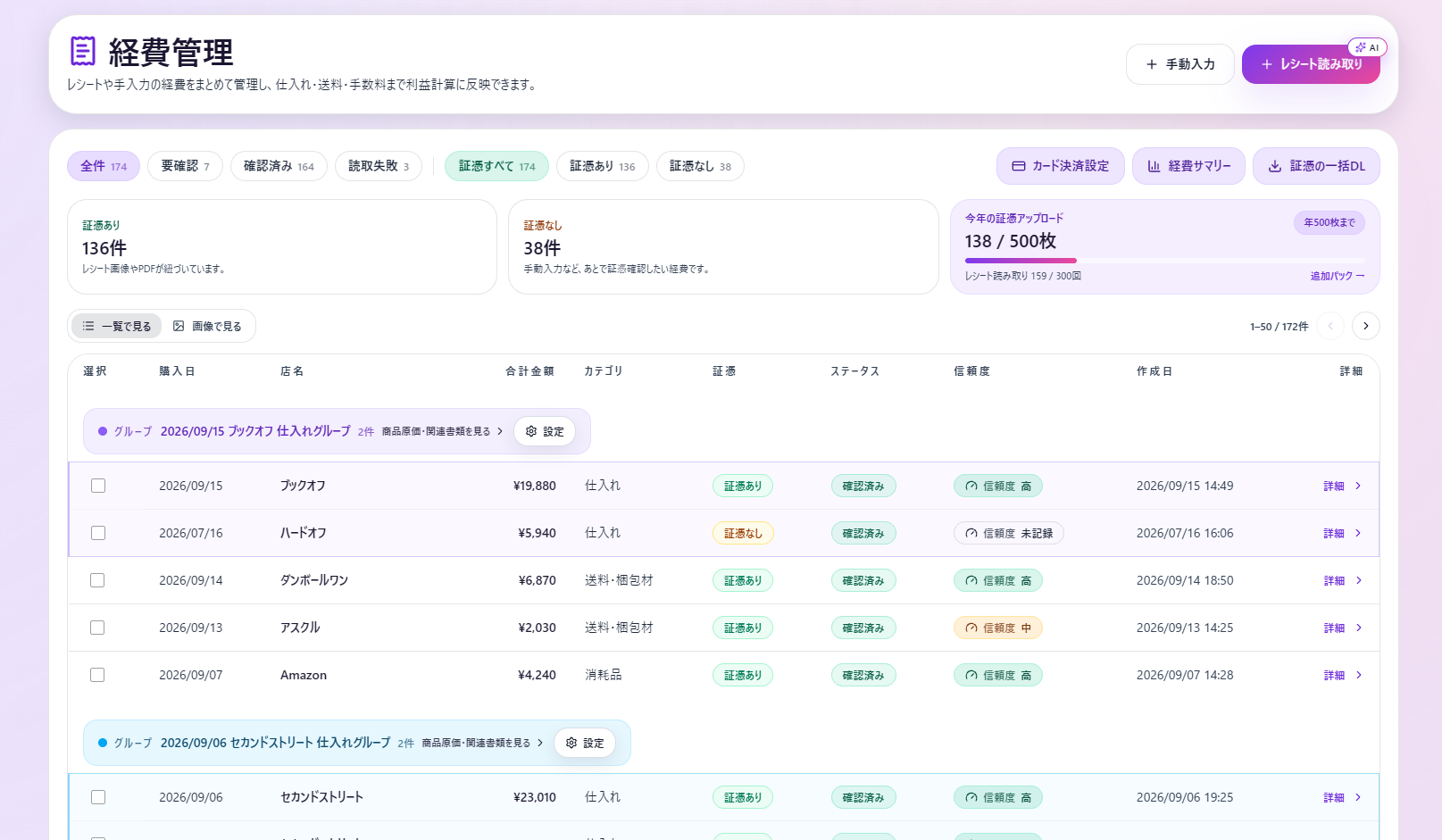Filter by 証憑なし tab
The image size is (1442, 840).
coord(700,166)
